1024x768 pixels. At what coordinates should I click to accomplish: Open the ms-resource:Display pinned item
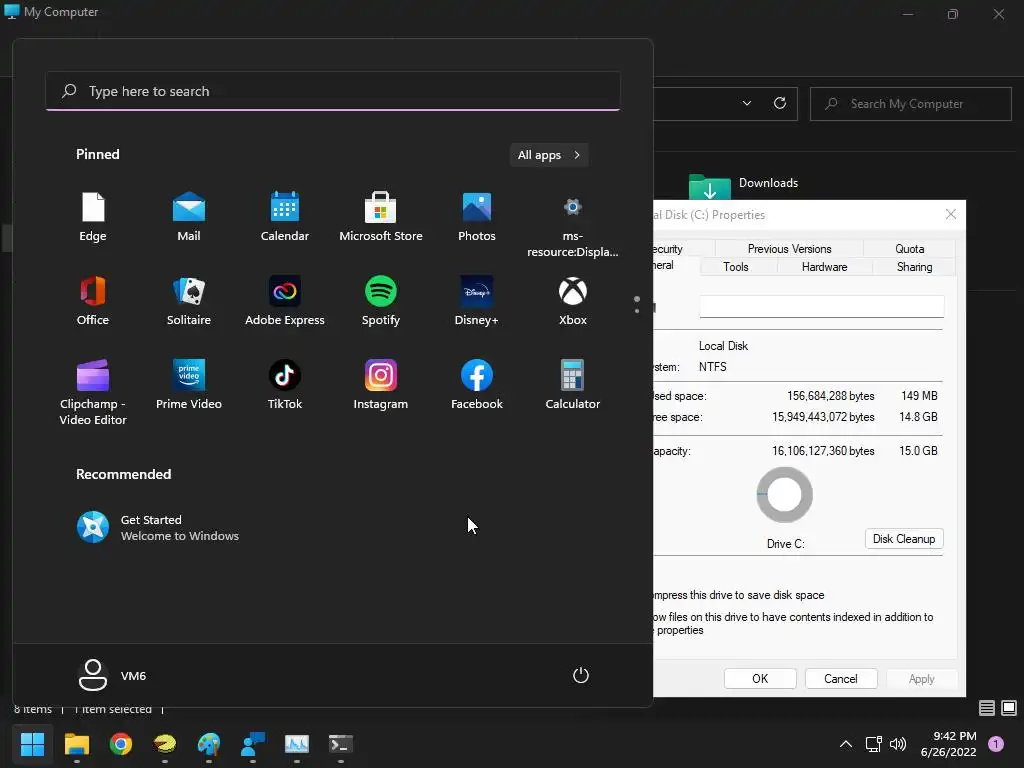pos(573,226)
